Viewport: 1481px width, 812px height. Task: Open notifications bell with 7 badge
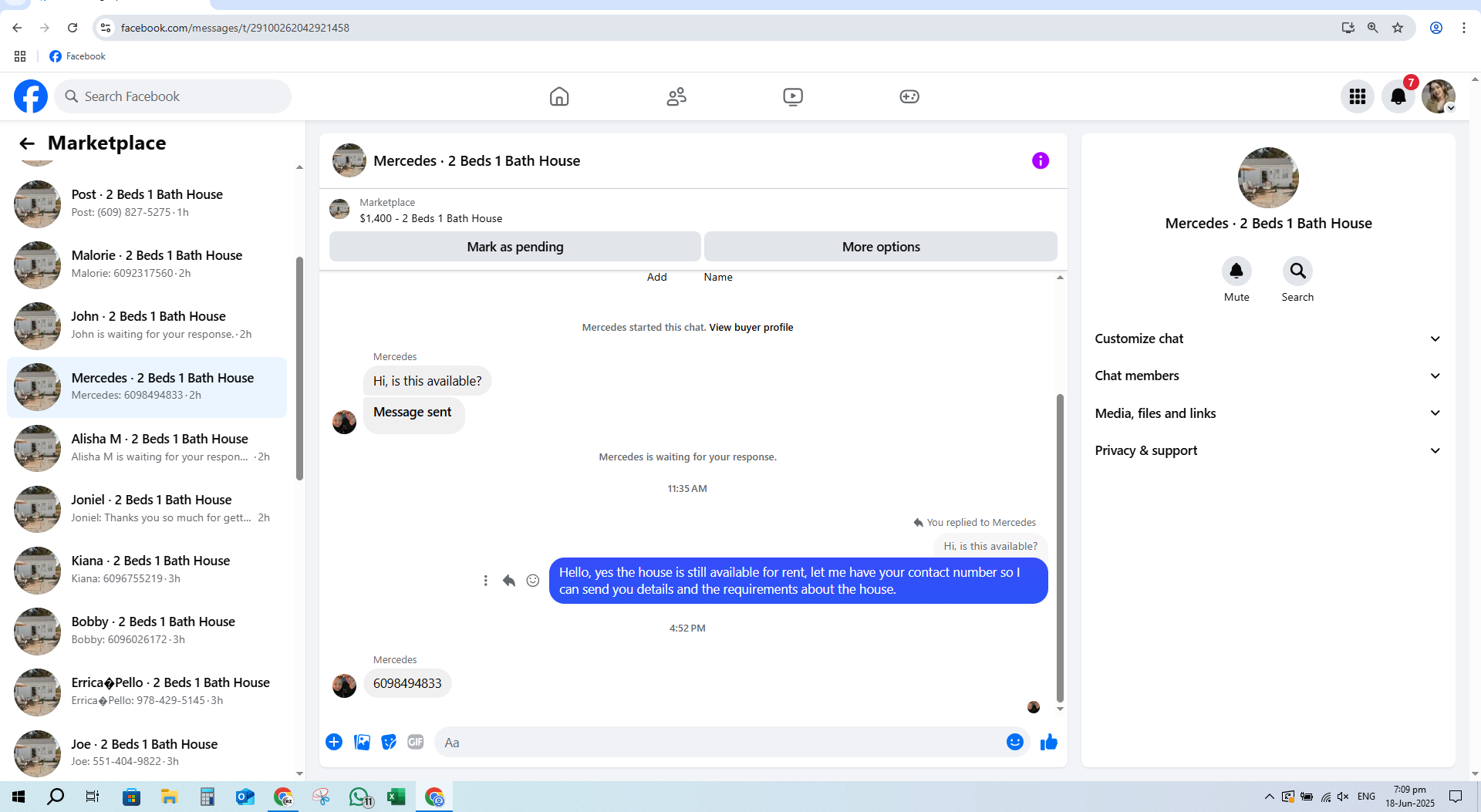click(1398, 96)
